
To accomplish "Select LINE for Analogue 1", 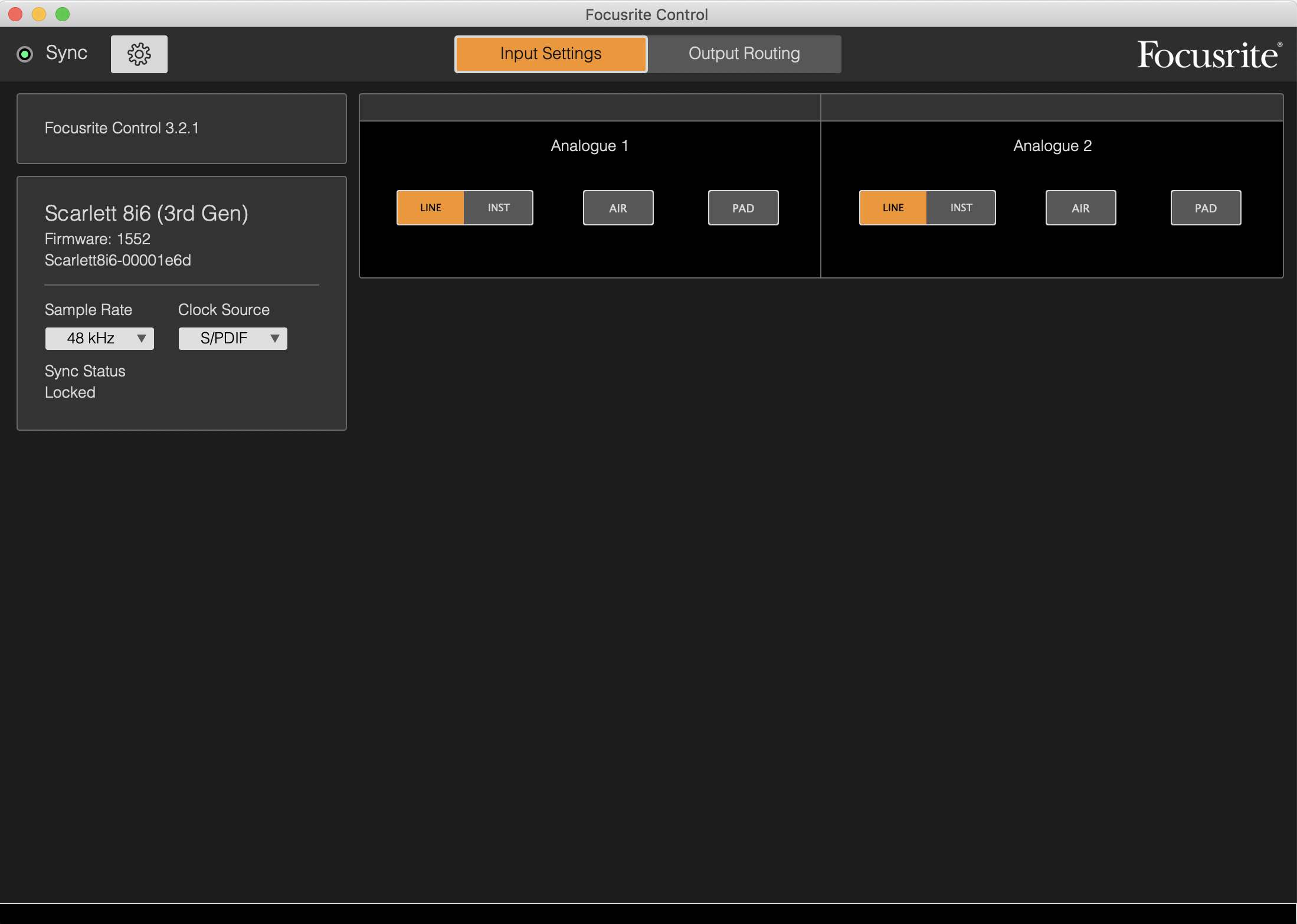I will [431, 208].
